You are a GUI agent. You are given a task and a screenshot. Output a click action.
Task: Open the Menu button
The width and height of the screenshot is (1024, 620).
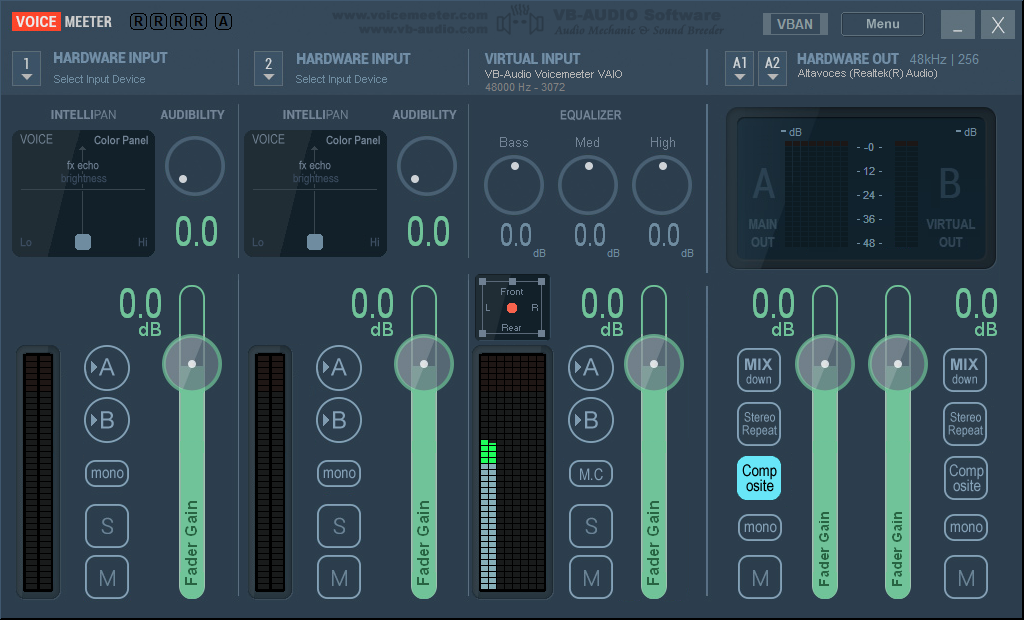coord(882,24)
